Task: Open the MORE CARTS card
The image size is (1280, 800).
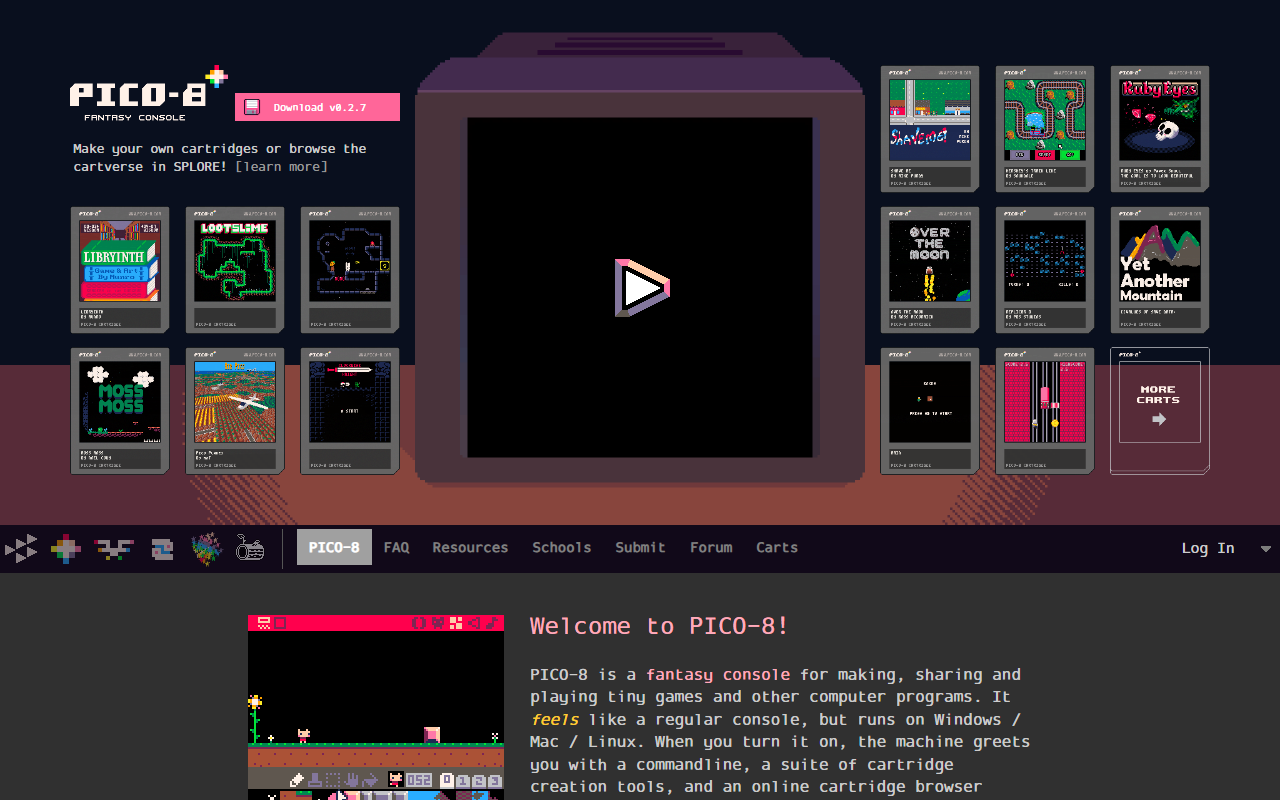Action: [x=1160, y=411]
